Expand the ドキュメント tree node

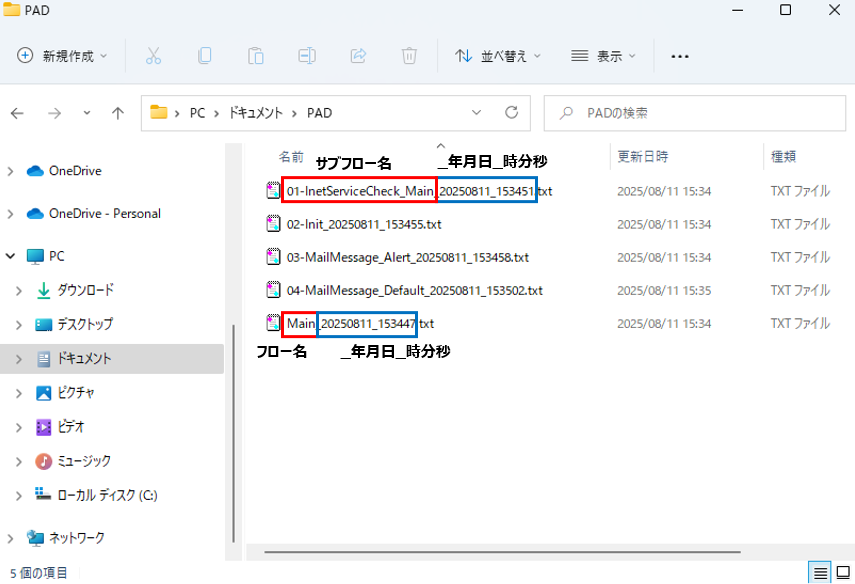click(19, 359)
